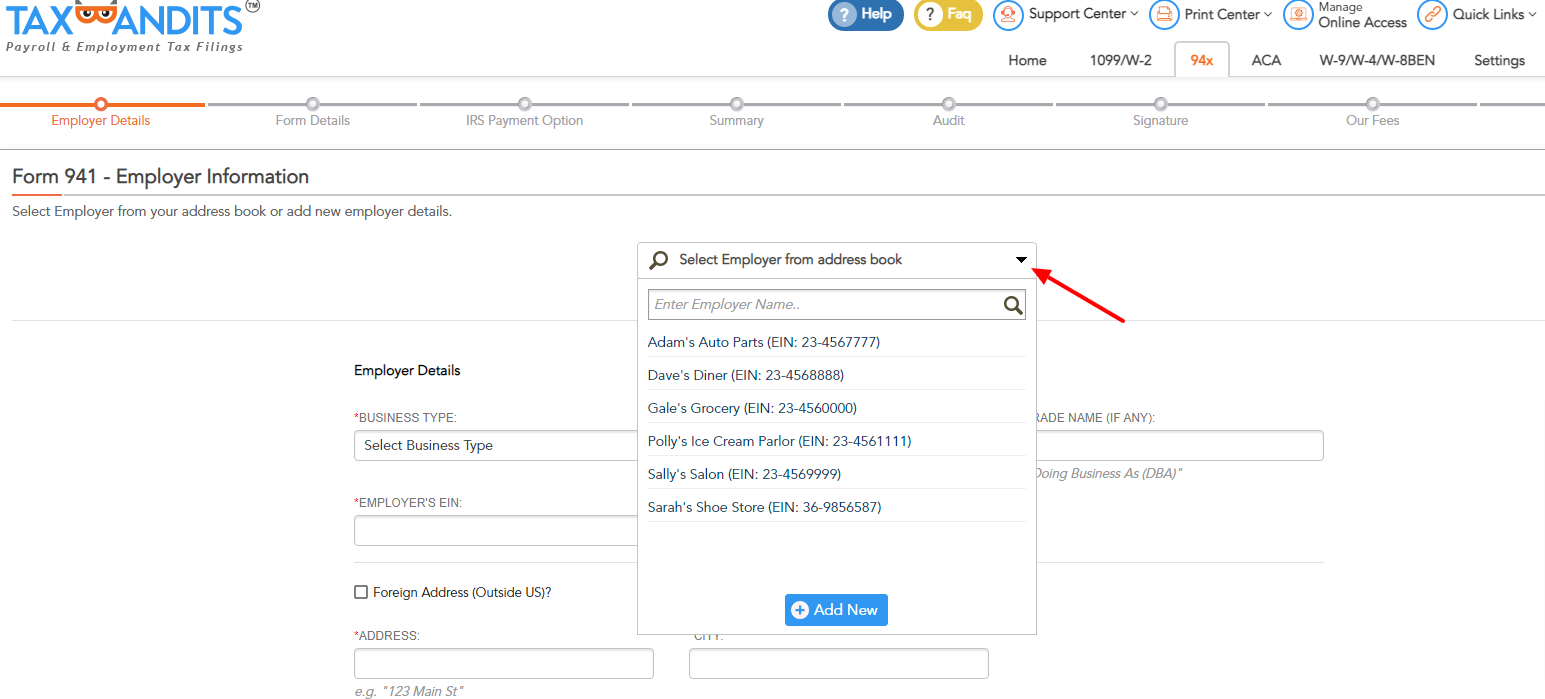Open the ACA tab
Screen dimensions: 1545x699
1266,60
